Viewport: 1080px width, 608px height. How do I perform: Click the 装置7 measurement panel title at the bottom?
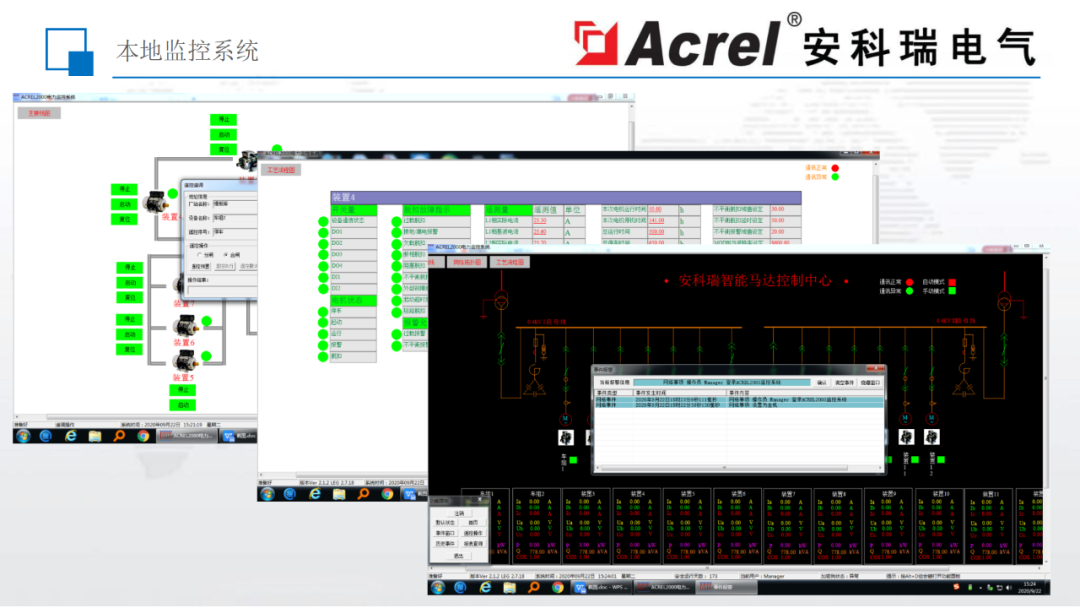coord(788,494)
